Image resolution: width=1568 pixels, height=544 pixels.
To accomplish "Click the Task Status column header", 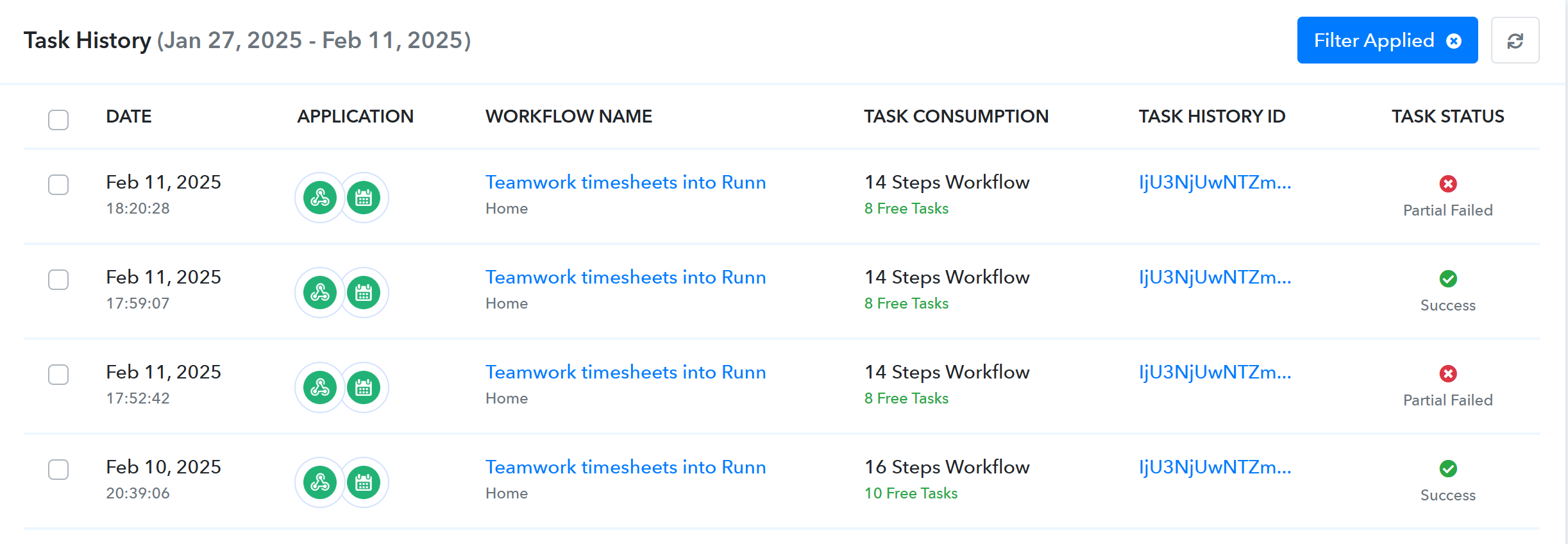I will pyautogui.click(x=1447, y=116).
